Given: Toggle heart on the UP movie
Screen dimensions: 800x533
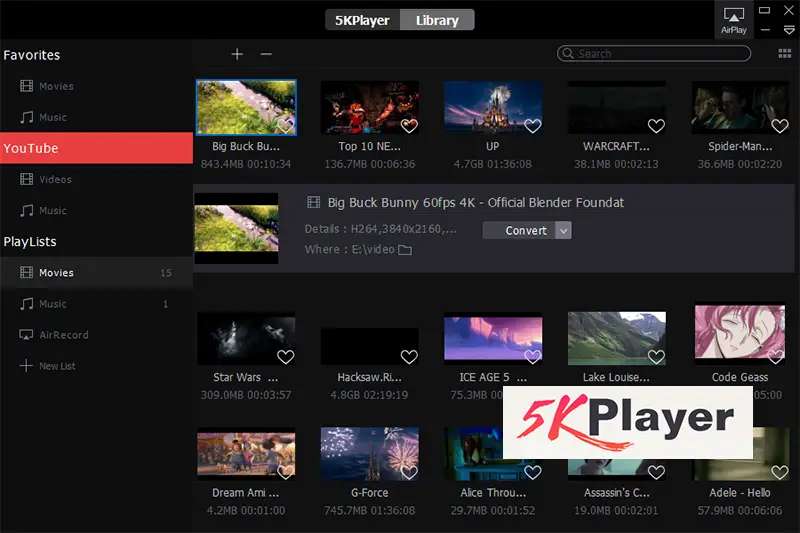Looking at the screenshot, I should [x=533, y=125].
